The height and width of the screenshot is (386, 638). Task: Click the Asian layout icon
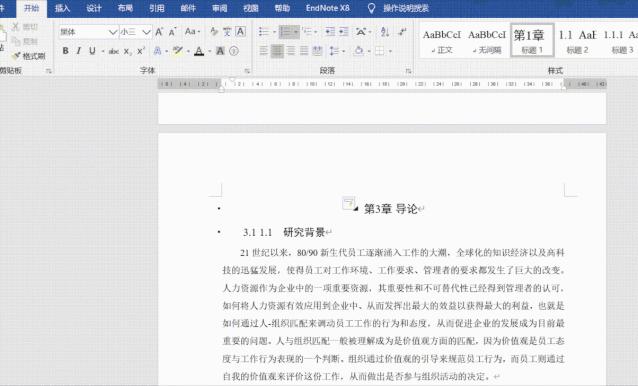pyautogui.click(x=361, y=32)
